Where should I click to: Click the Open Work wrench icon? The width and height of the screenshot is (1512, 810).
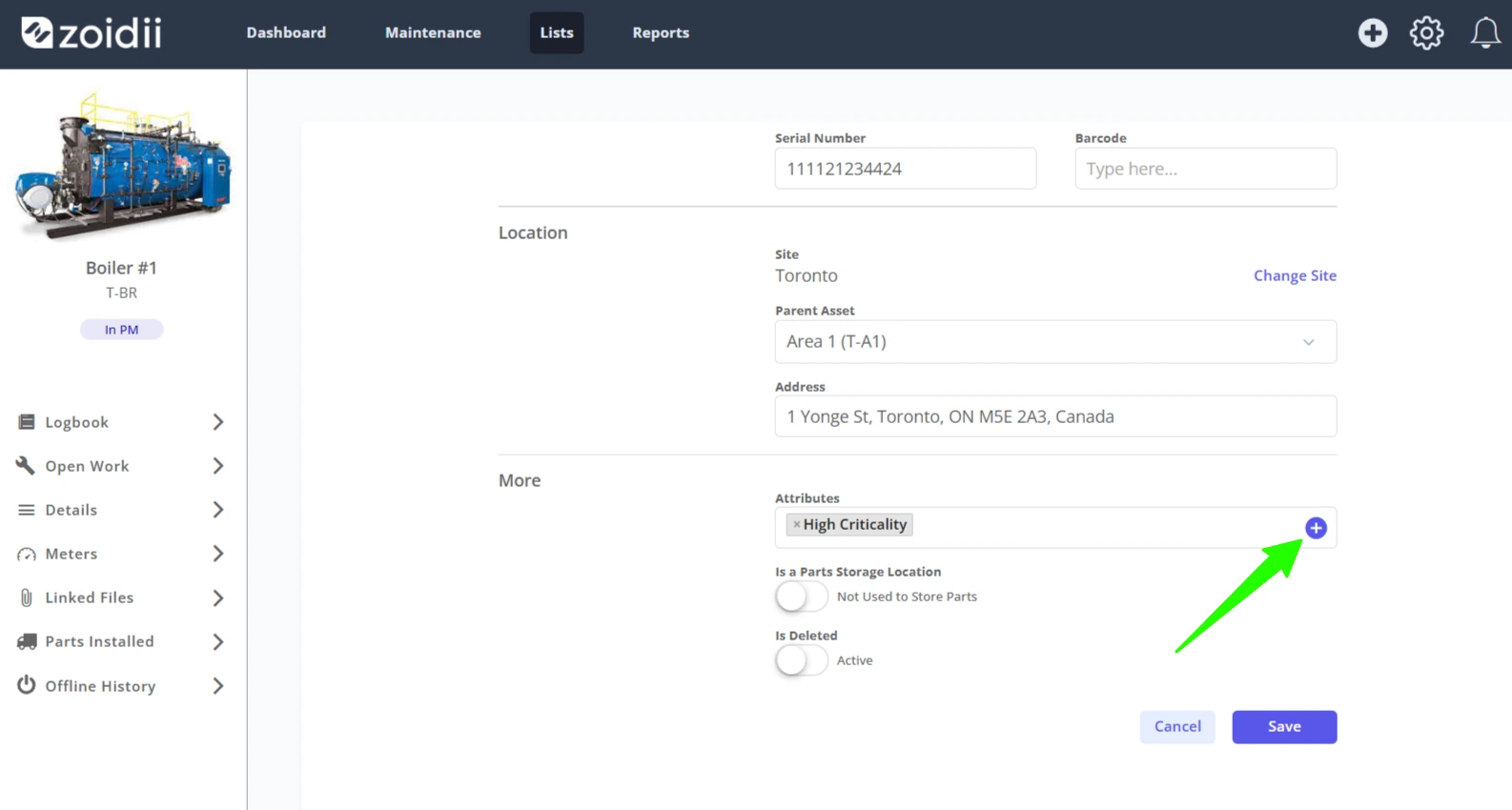click(26, 465)
